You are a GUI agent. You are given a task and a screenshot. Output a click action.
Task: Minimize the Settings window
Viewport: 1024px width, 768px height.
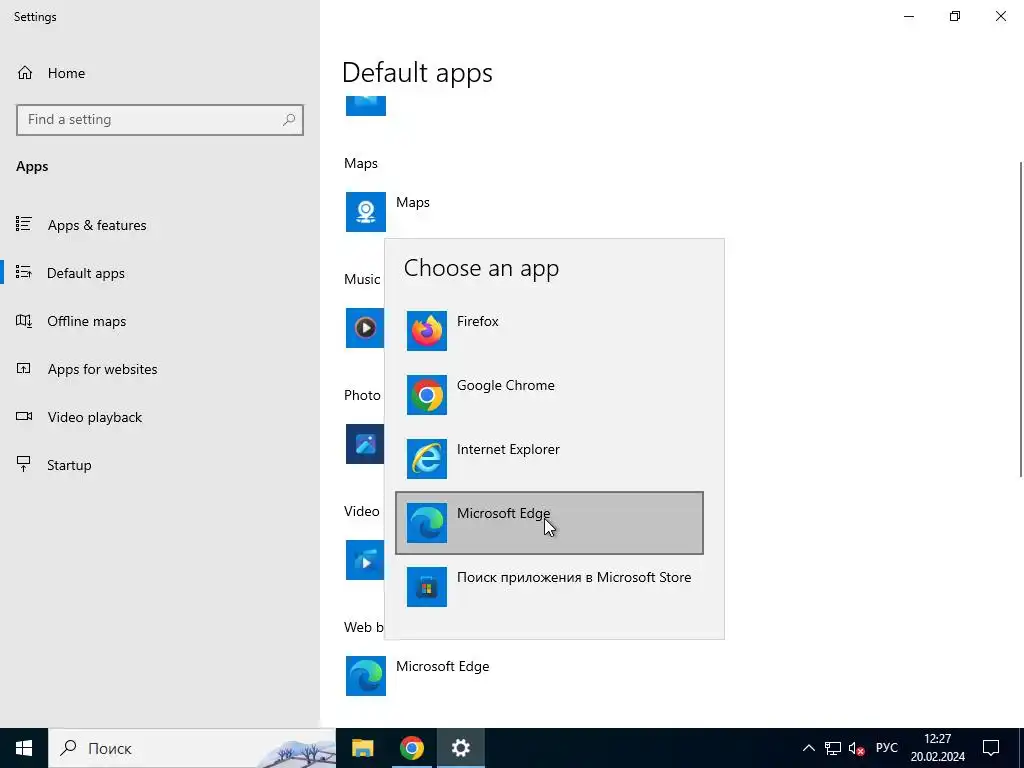coord(909,16)
